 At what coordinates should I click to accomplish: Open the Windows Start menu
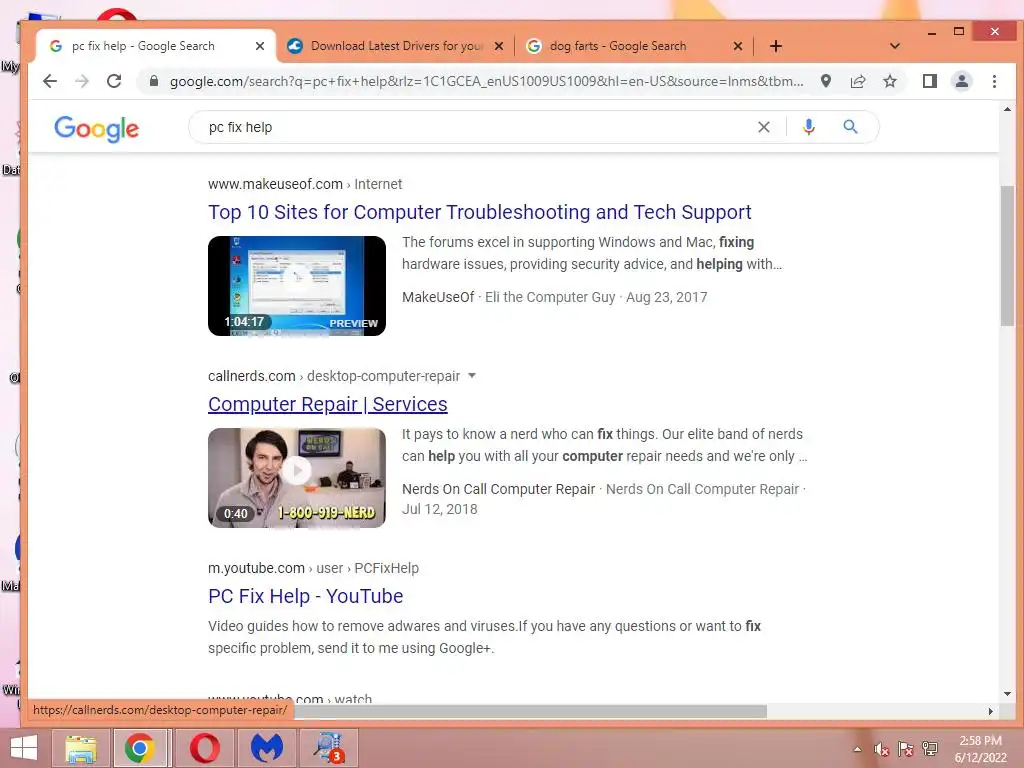pos(24,748)
